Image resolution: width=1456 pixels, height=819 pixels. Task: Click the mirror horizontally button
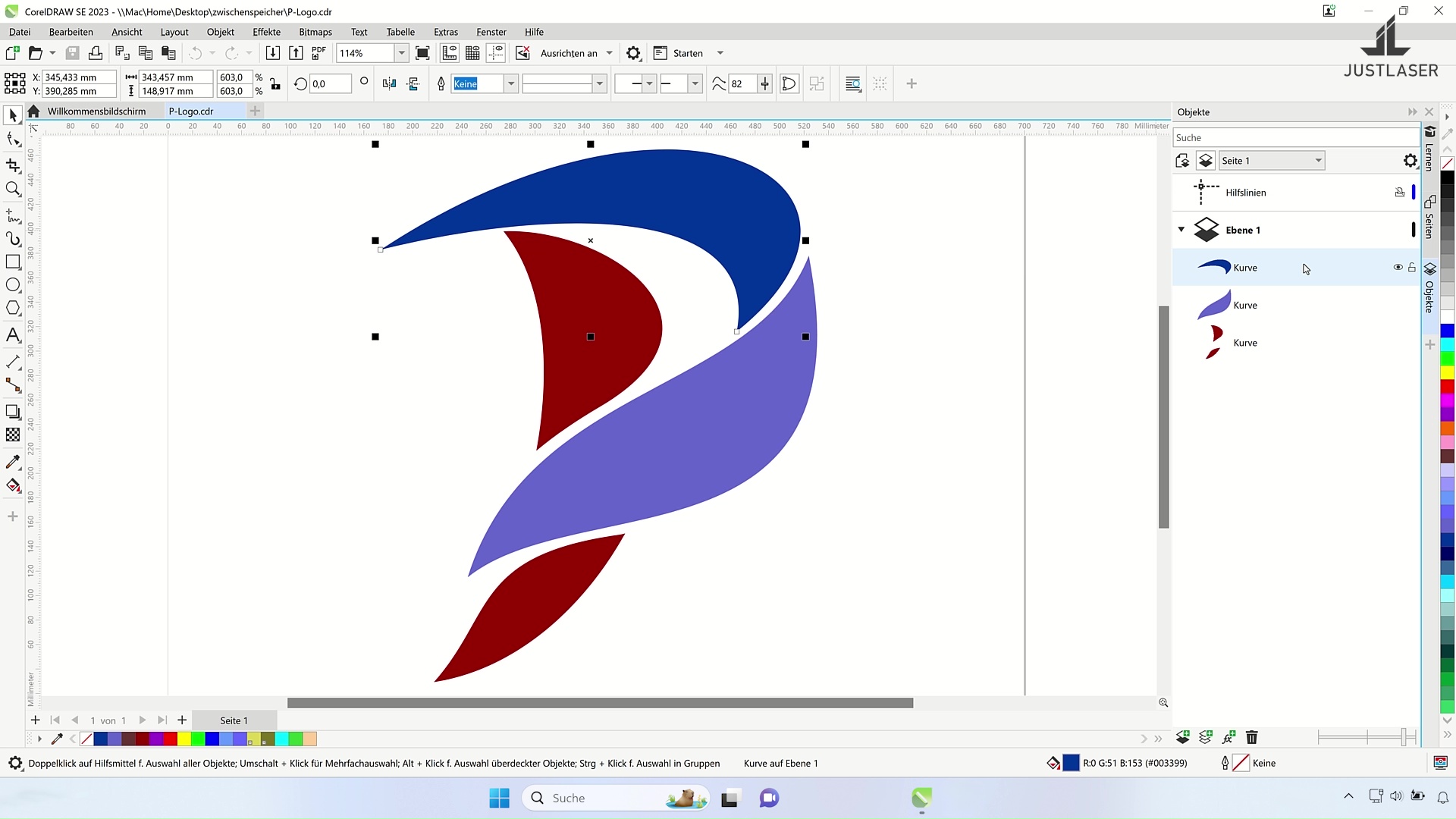click(389, 84)
